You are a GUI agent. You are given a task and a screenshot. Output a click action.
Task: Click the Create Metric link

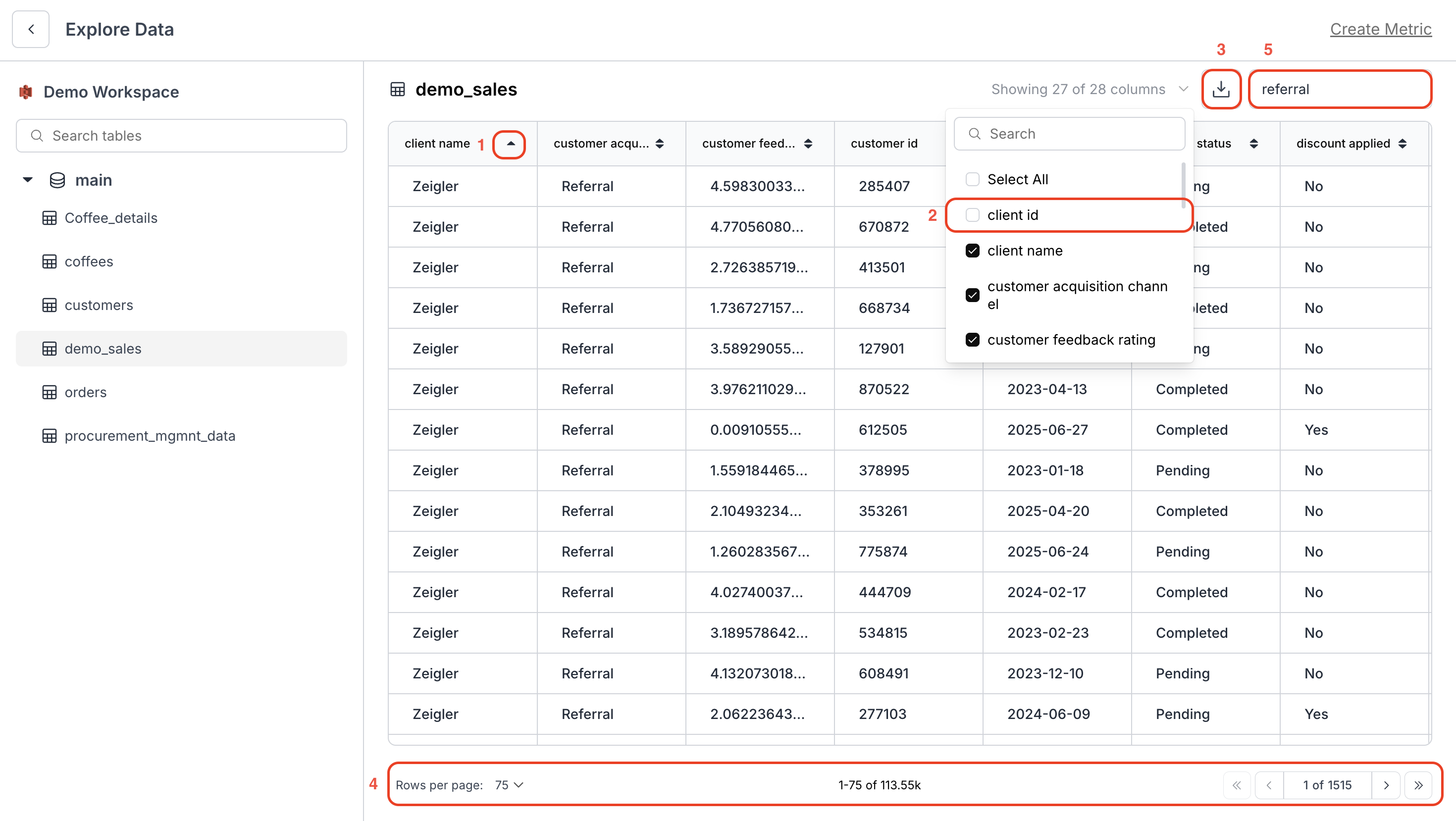pos(1380,29)
